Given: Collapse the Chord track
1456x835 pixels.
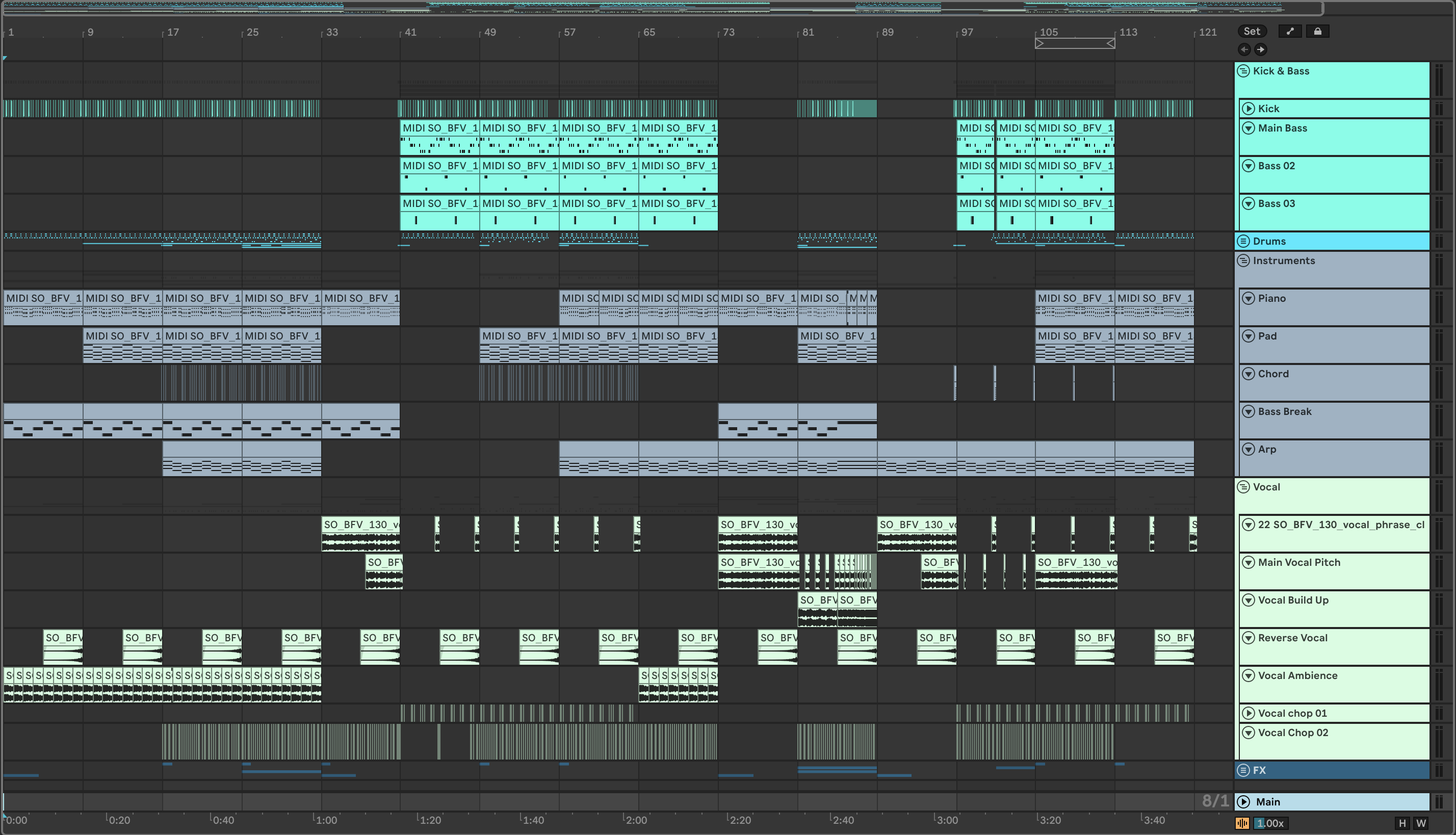Looking at the screenshot, I should (1249, 375).
